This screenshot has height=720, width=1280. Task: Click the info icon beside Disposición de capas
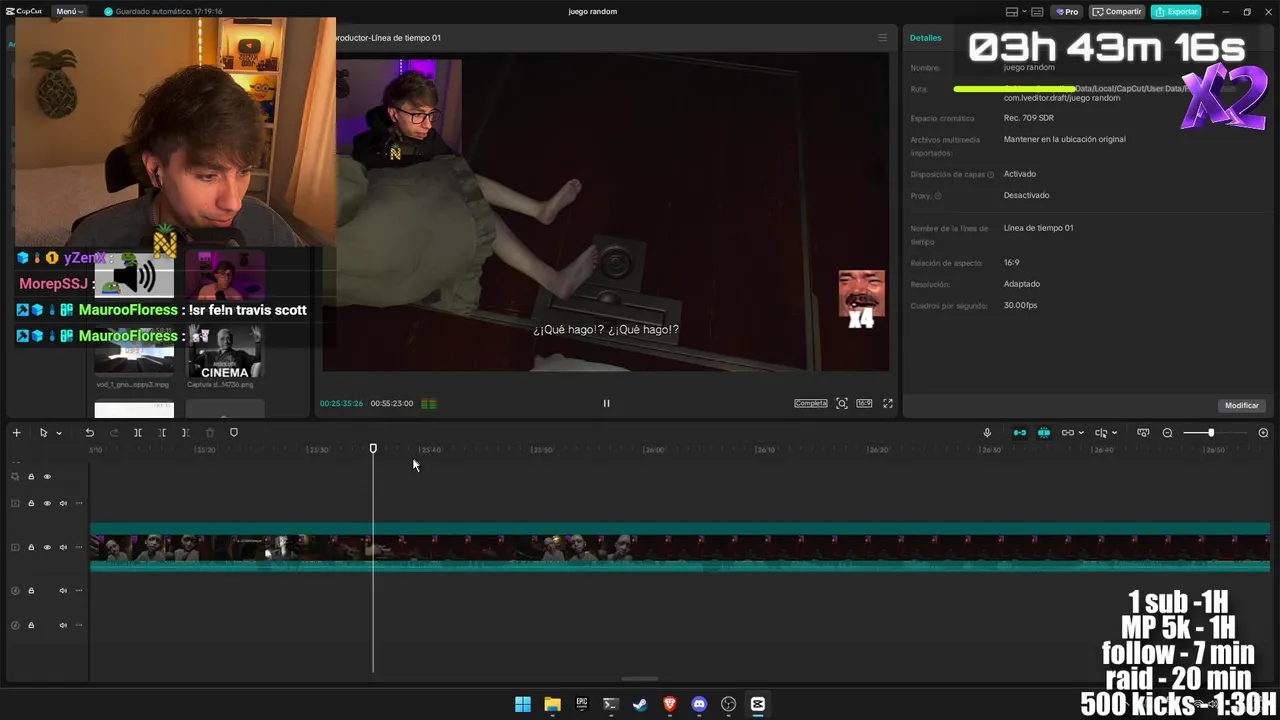(991, 175)
